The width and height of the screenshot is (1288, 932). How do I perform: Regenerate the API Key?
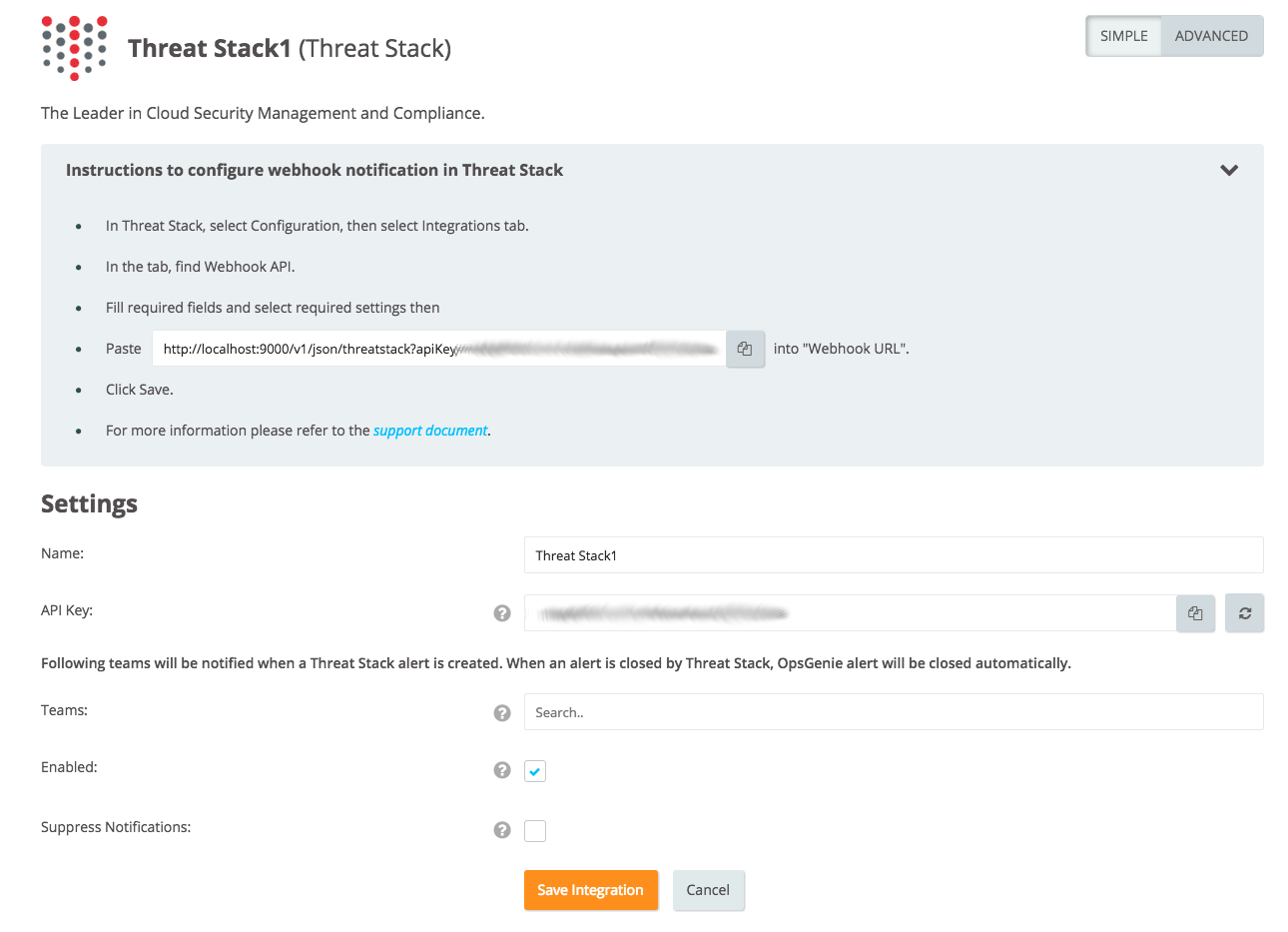[1245, 613]
